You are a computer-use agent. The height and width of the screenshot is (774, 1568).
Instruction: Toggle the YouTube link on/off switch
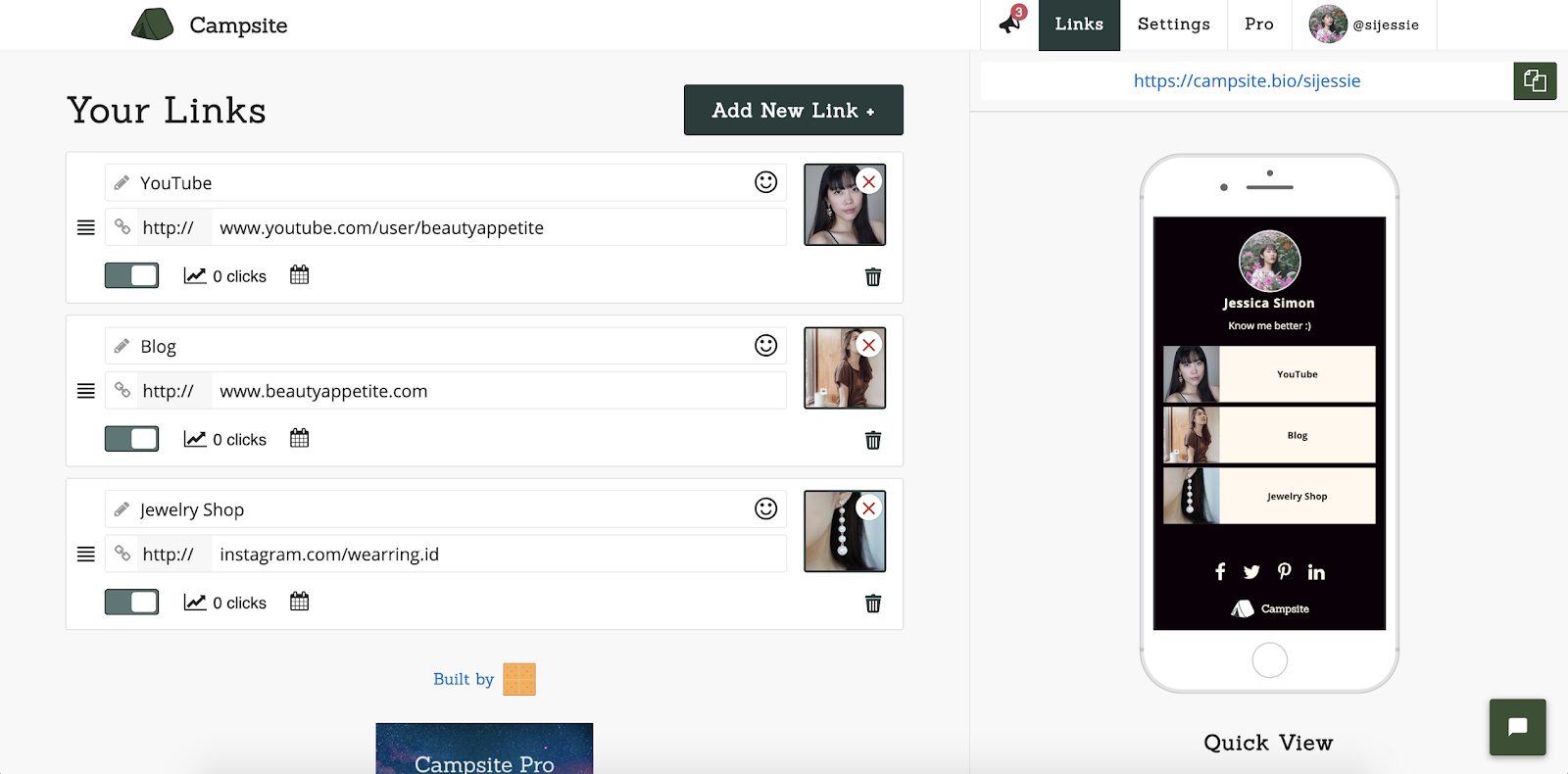coord(131,275)
